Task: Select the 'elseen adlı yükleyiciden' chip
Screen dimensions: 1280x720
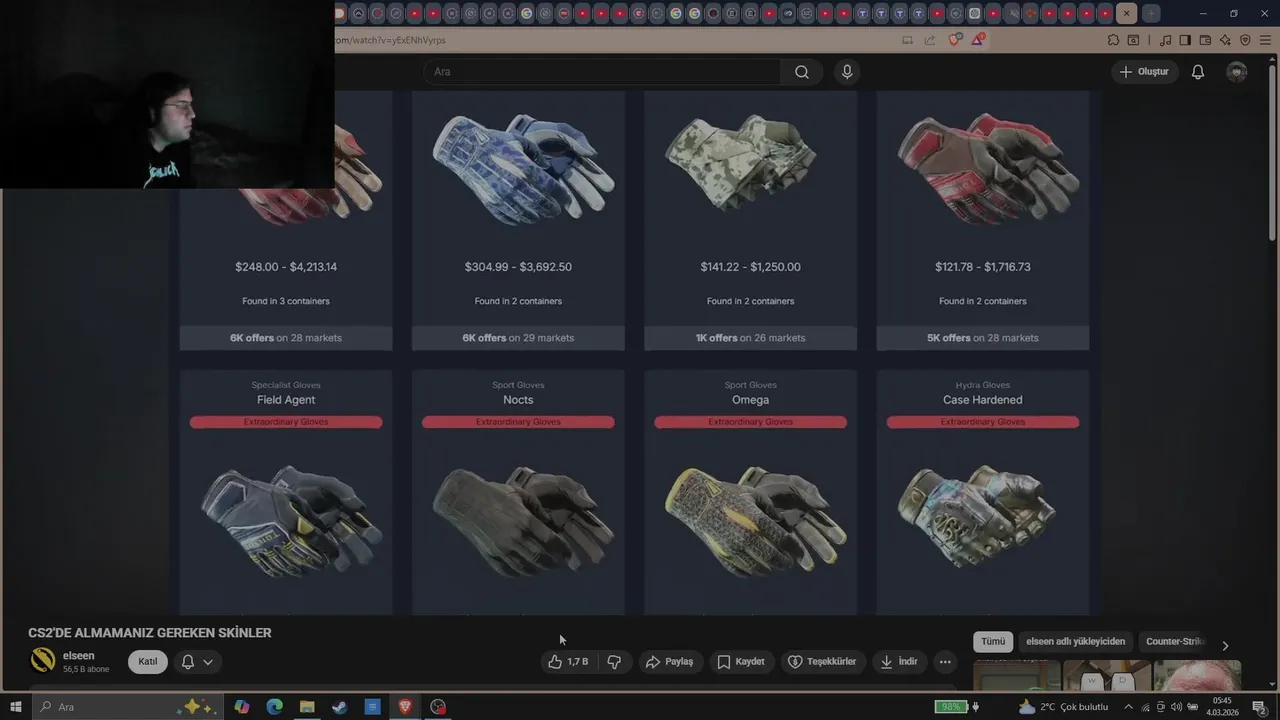Action: click(1075, 642)
